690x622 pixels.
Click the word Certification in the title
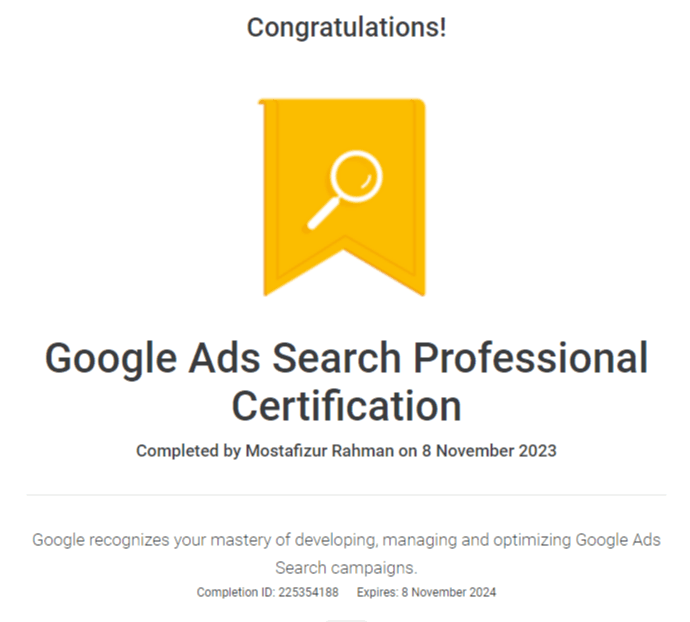[346, 406]
